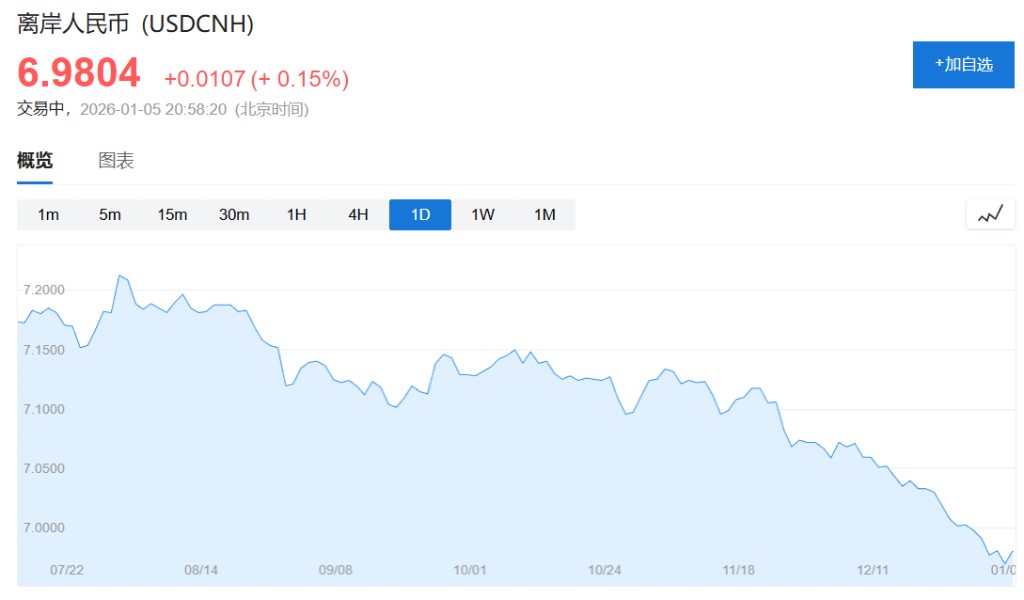Add USDCNH to watchlist with 加自选
Viewport: 1024px width, 600px height.
click(x=963, y=65)
